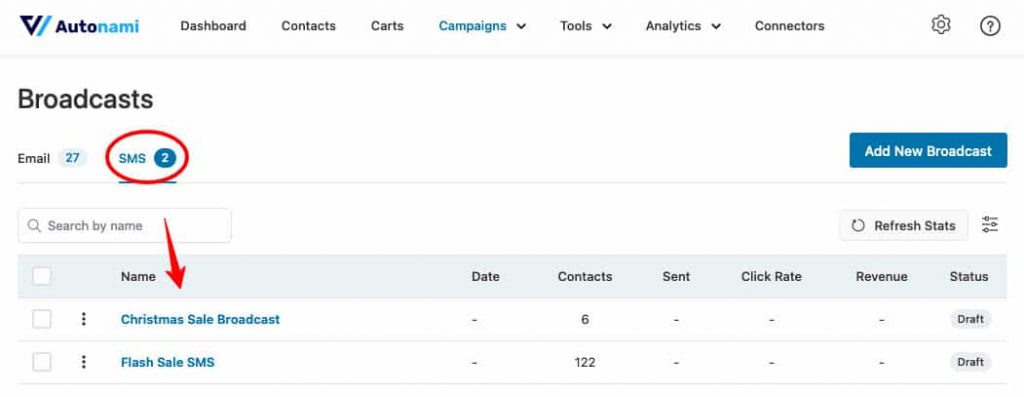Click the Refresh Stats button
The height and width of the screenshot is (397, 1024).
pos(903,226)
